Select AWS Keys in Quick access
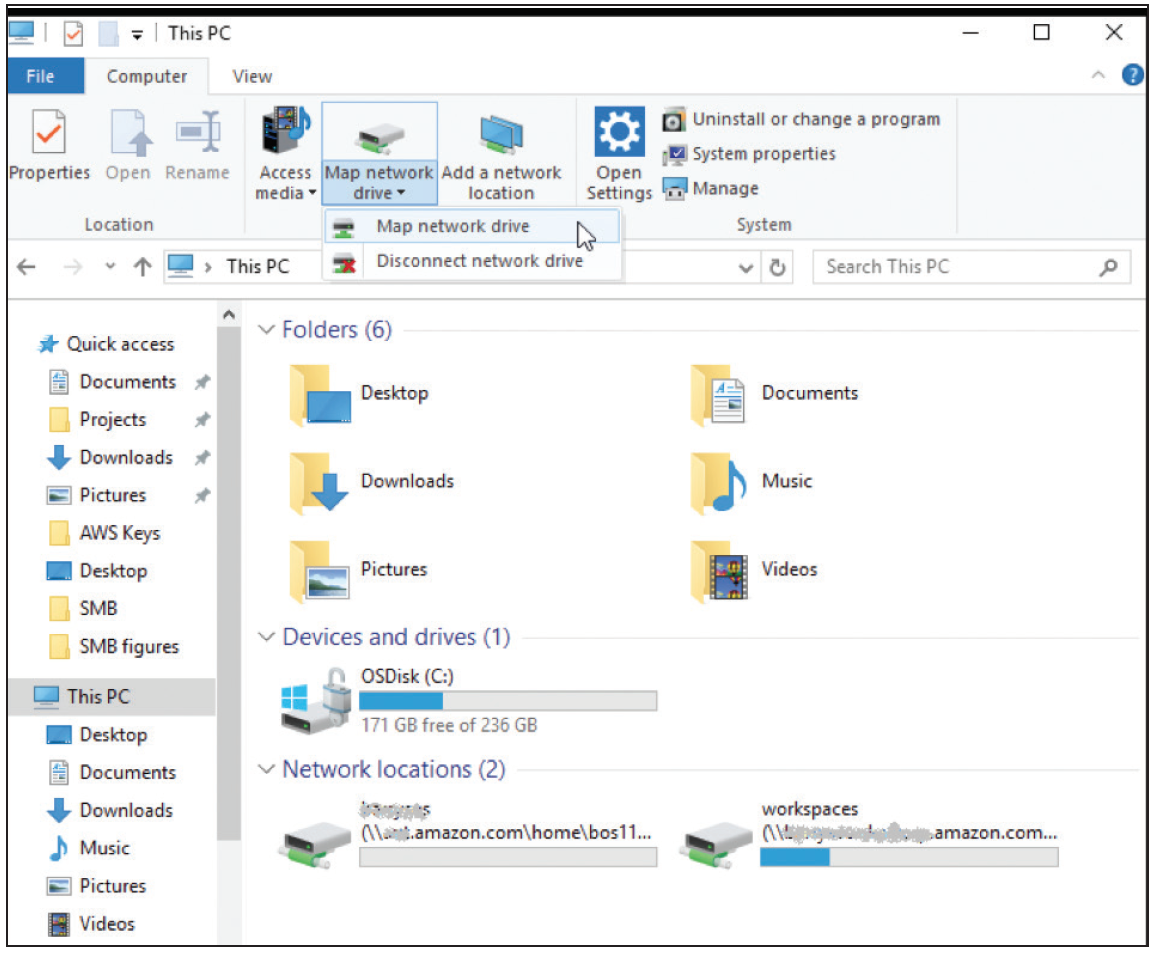The width and height of the screenshot is (1156, 956). [119, 533]
